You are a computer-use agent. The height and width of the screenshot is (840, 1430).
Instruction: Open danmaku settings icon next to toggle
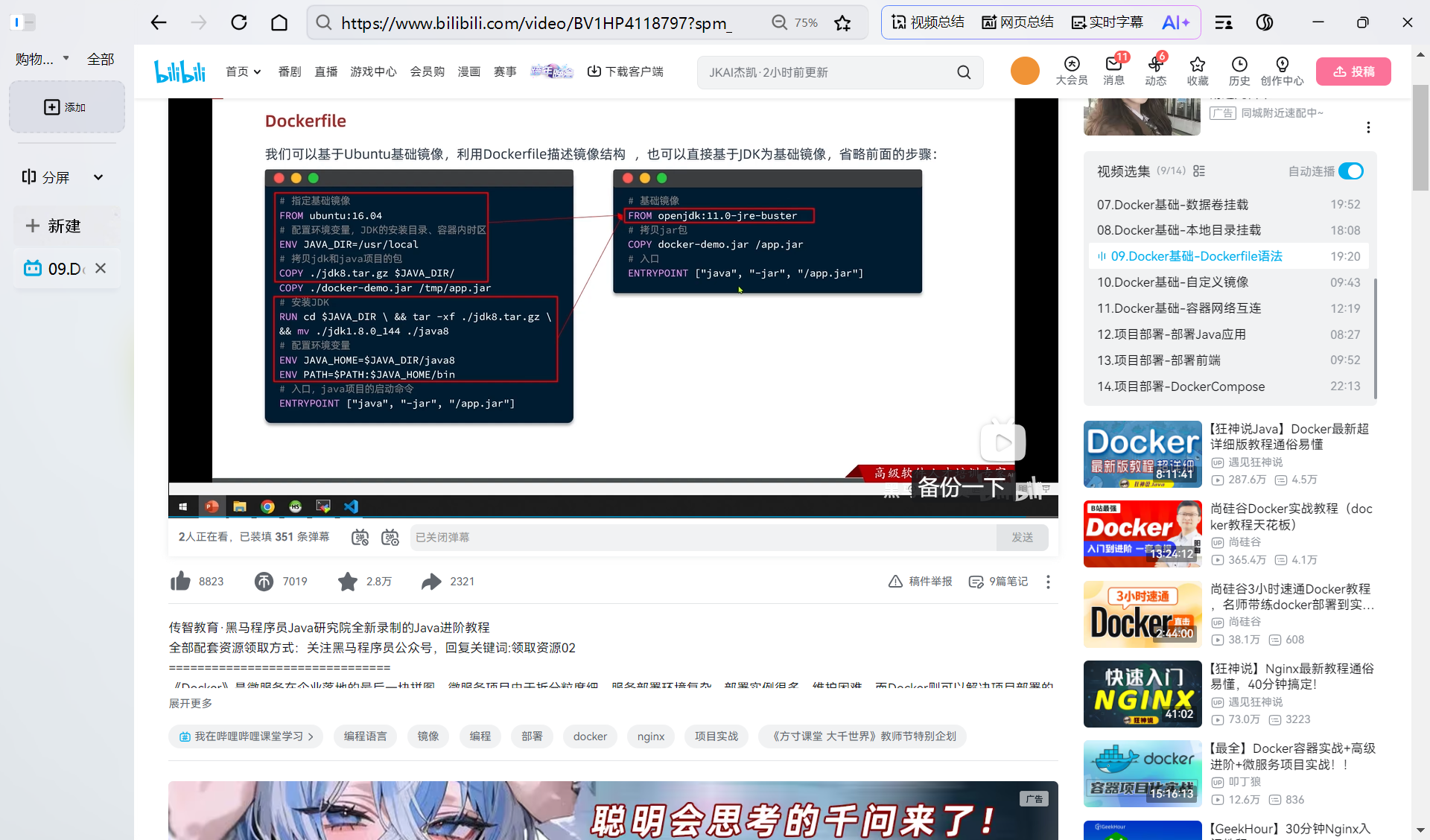390,538
